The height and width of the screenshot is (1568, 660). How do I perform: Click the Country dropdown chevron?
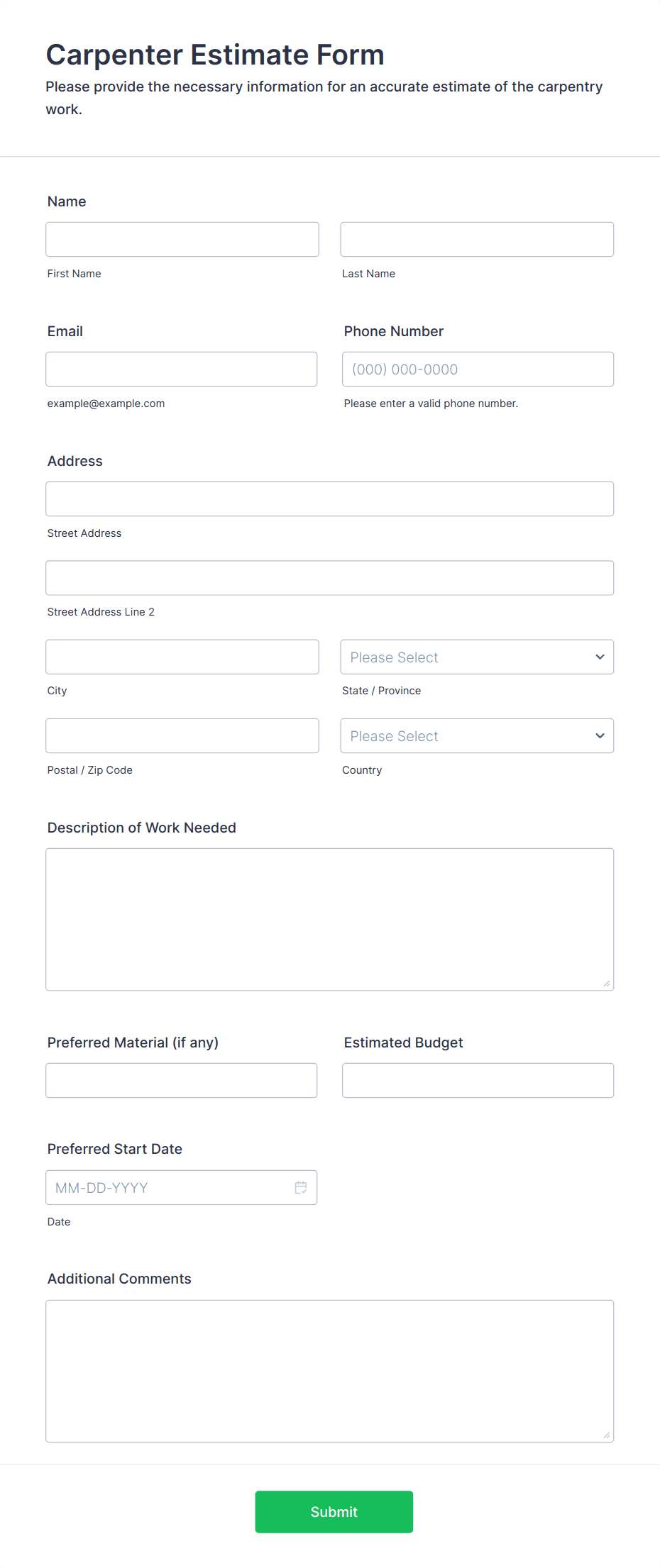600,735
